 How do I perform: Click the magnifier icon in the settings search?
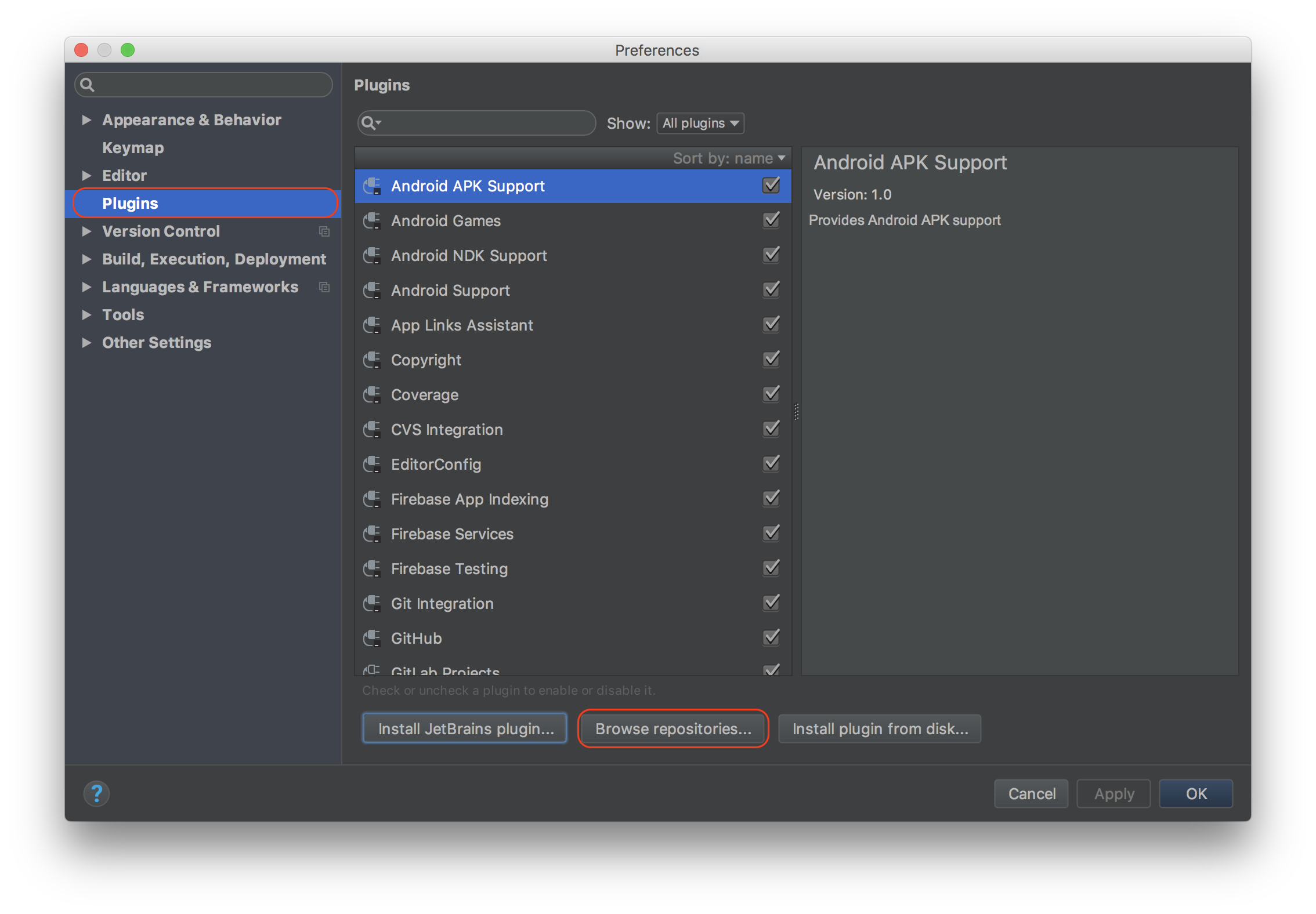tap(88, 85)
